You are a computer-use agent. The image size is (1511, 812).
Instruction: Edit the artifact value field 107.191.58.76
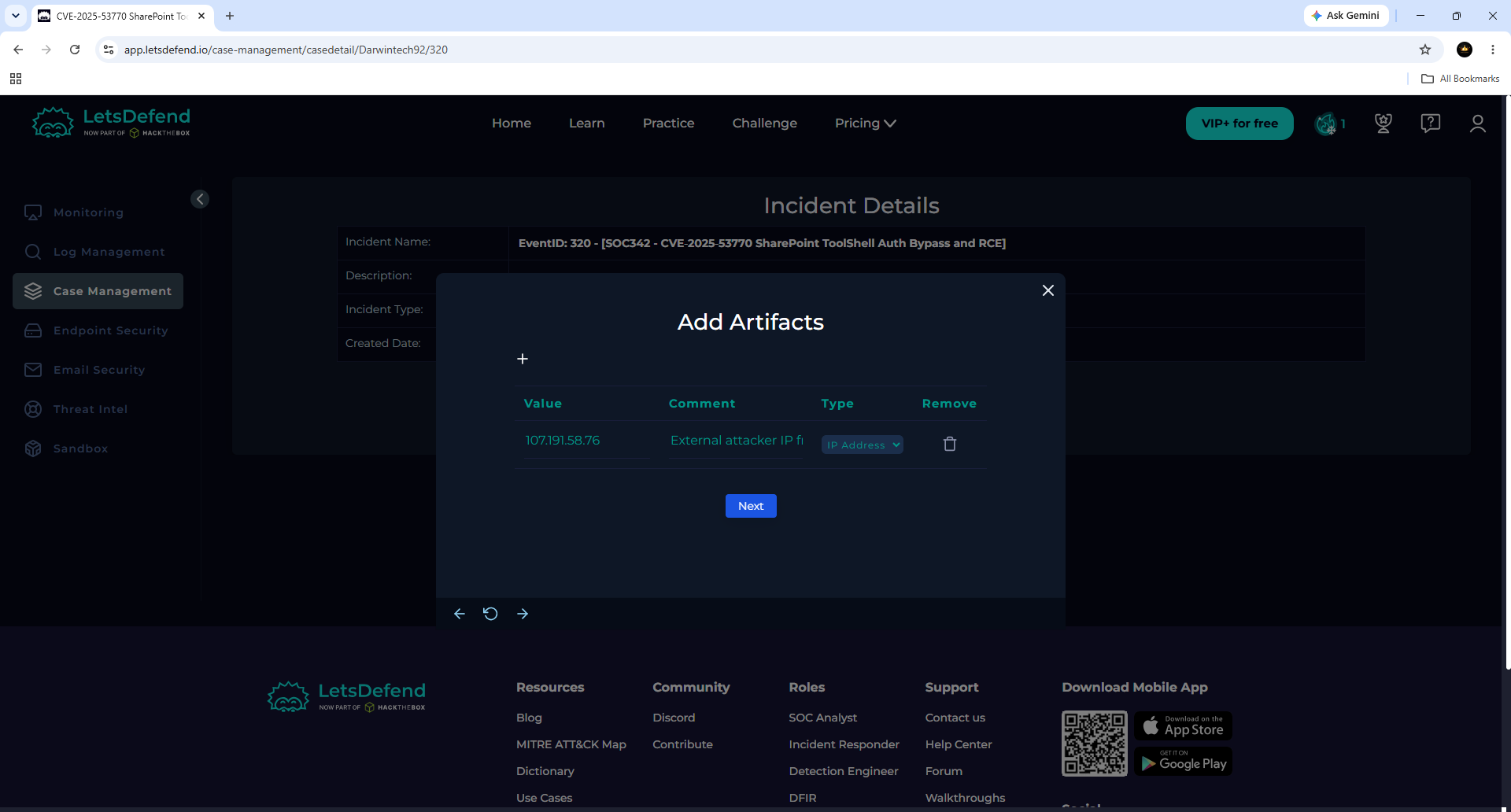click(x=587, y=441)
